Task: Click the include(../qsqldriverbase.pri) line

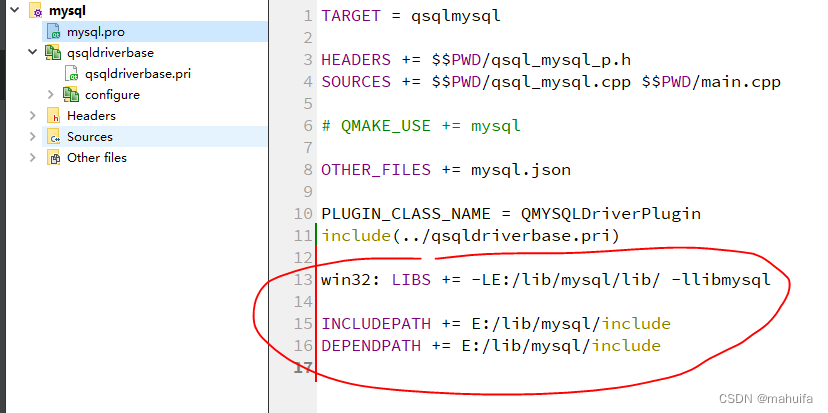Action: 471,236
